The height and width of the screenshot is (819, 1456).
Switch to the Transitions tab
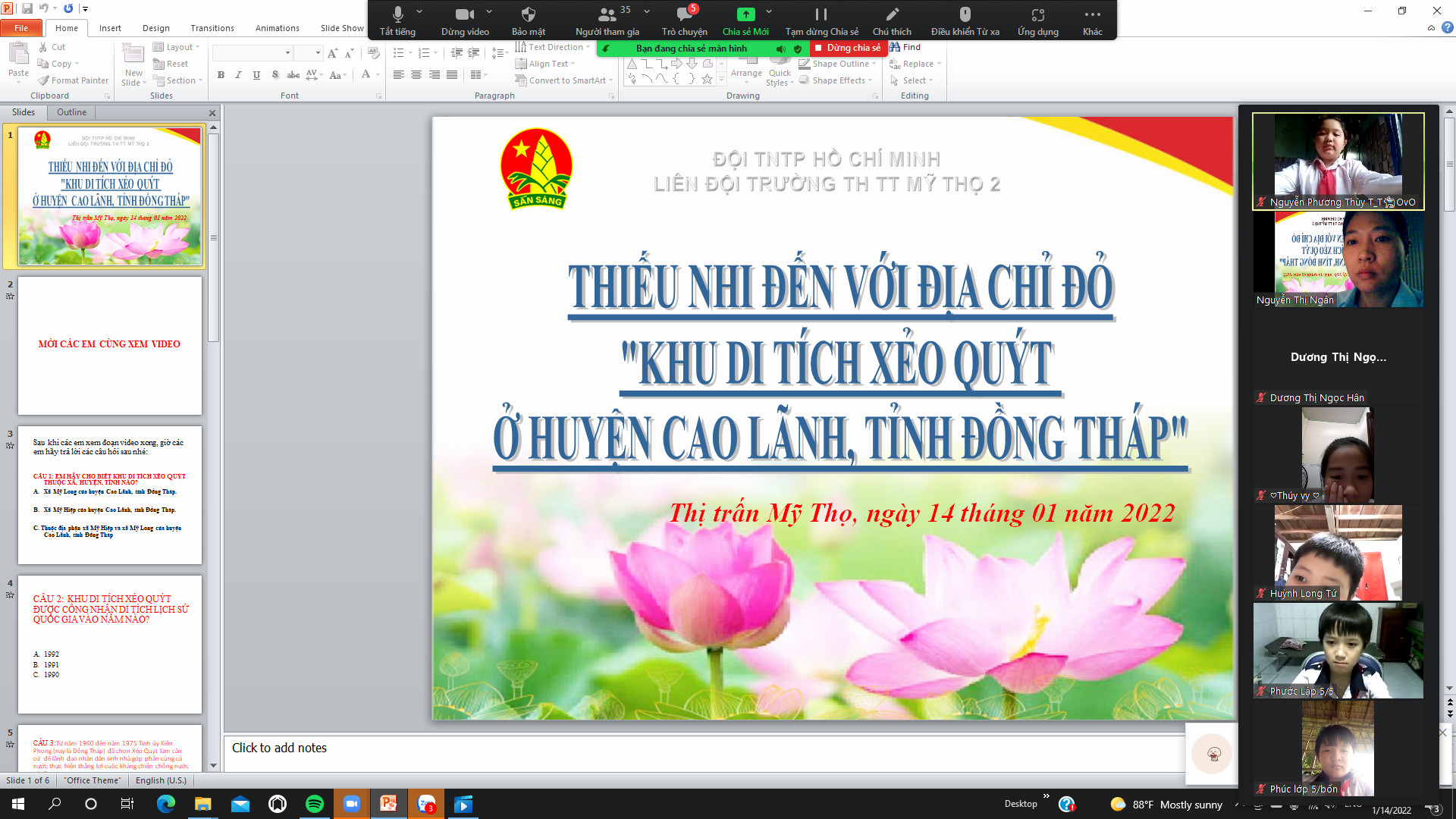coord(212,28)
